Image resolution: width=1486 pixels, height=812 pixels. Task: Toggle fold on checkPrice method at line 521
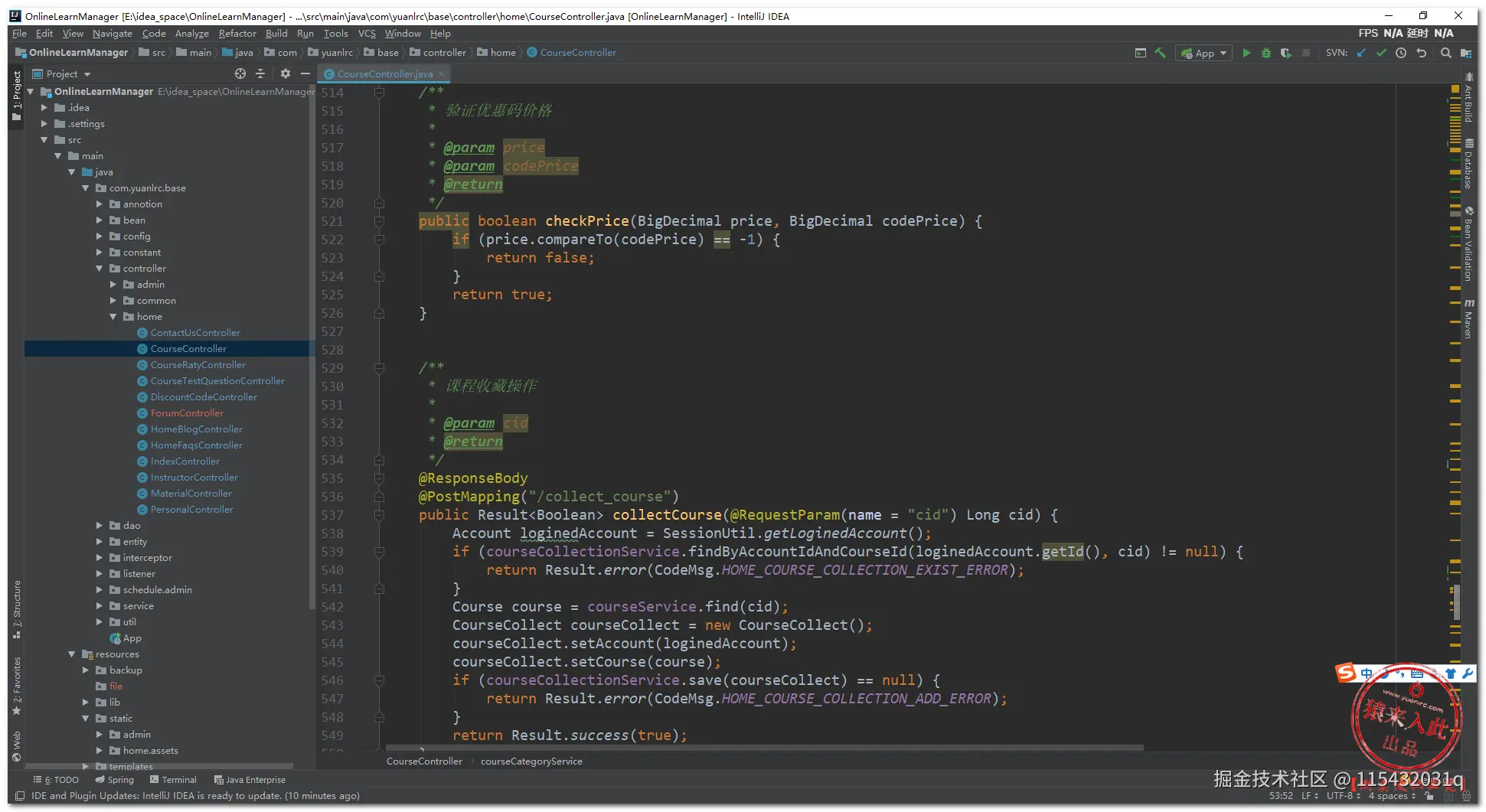(x=379, y=221)
